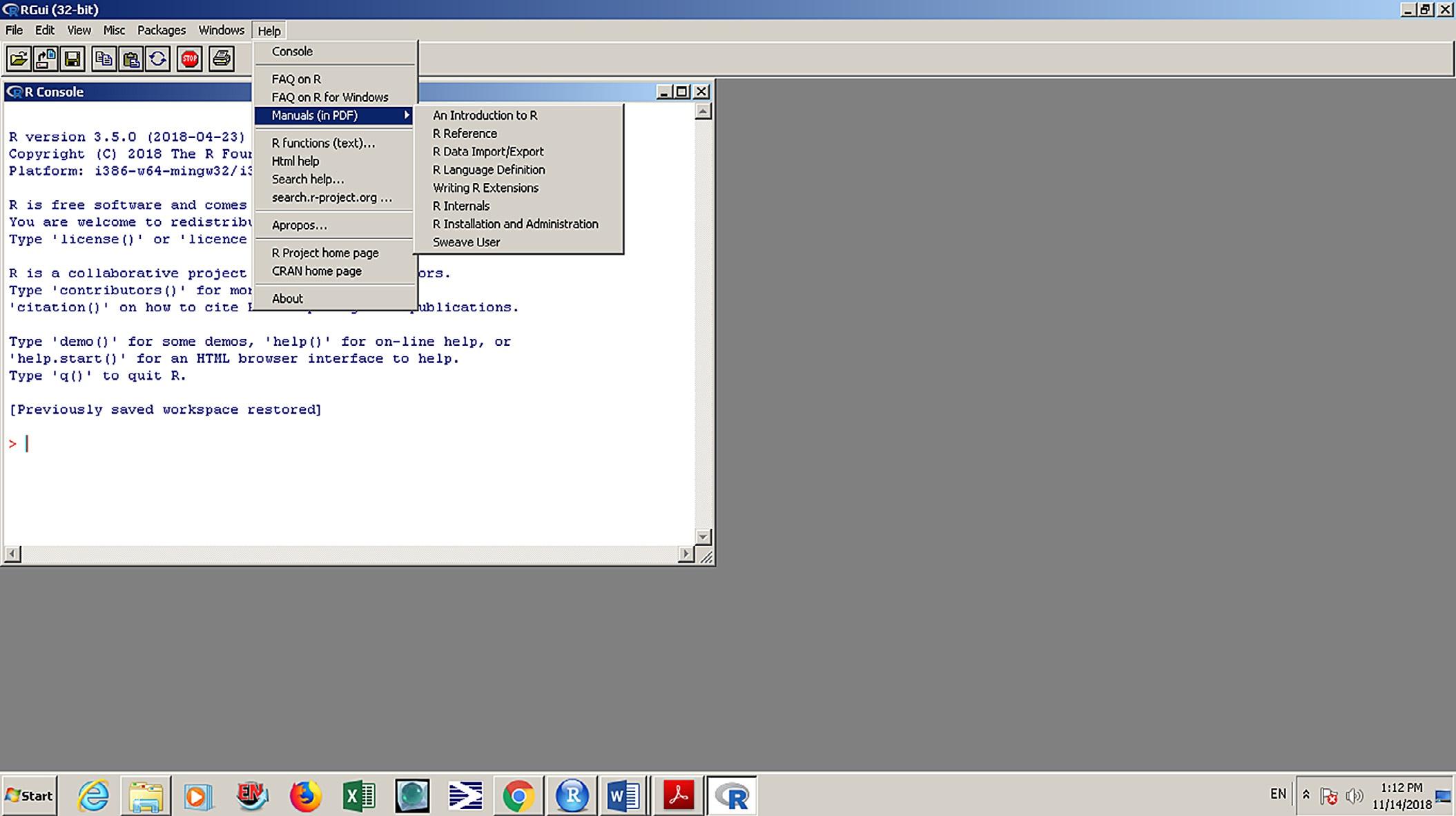Select R Language Definition manual
The width and height of the screenshot is (1456, 816).
[488, 170]
